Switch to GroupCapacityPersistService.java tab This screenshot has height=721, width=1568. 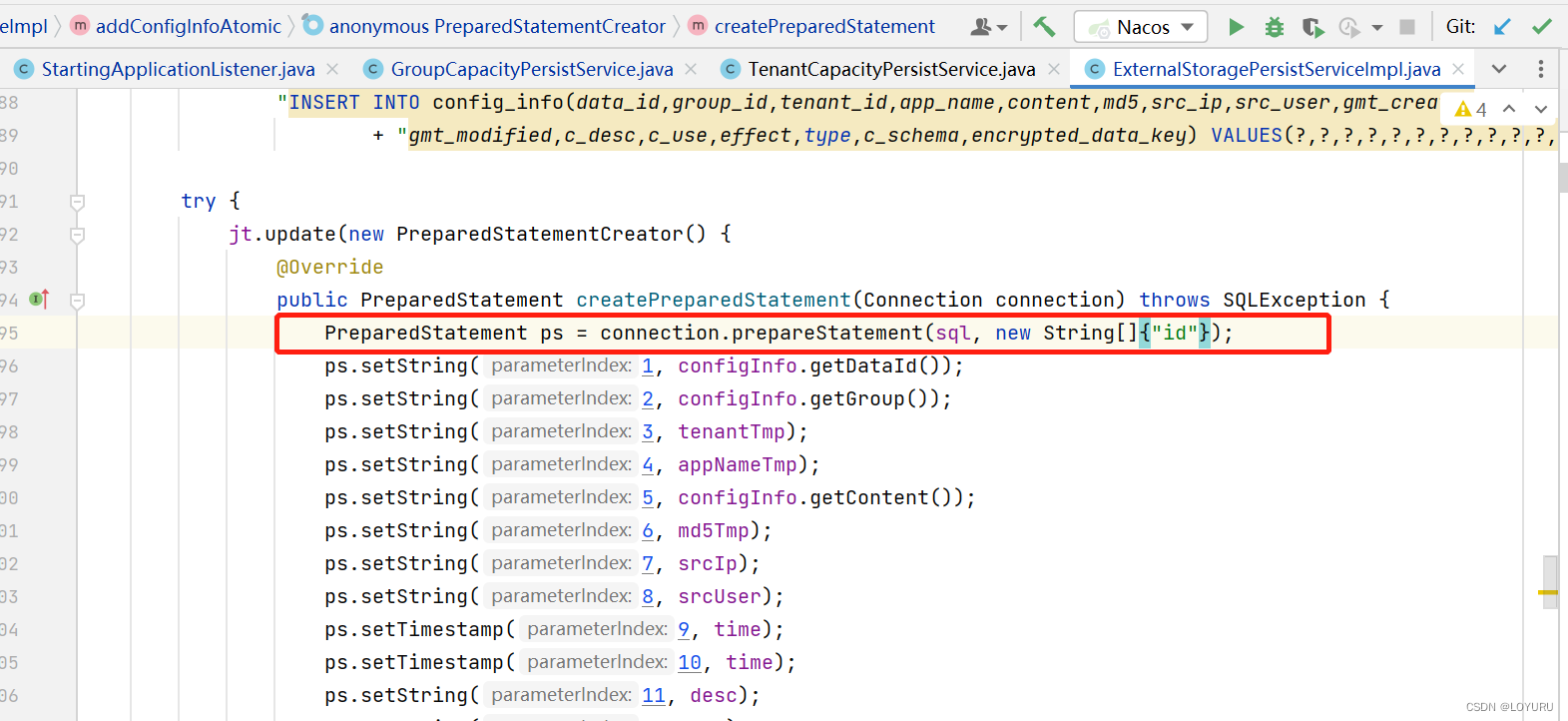coord(532,69)
